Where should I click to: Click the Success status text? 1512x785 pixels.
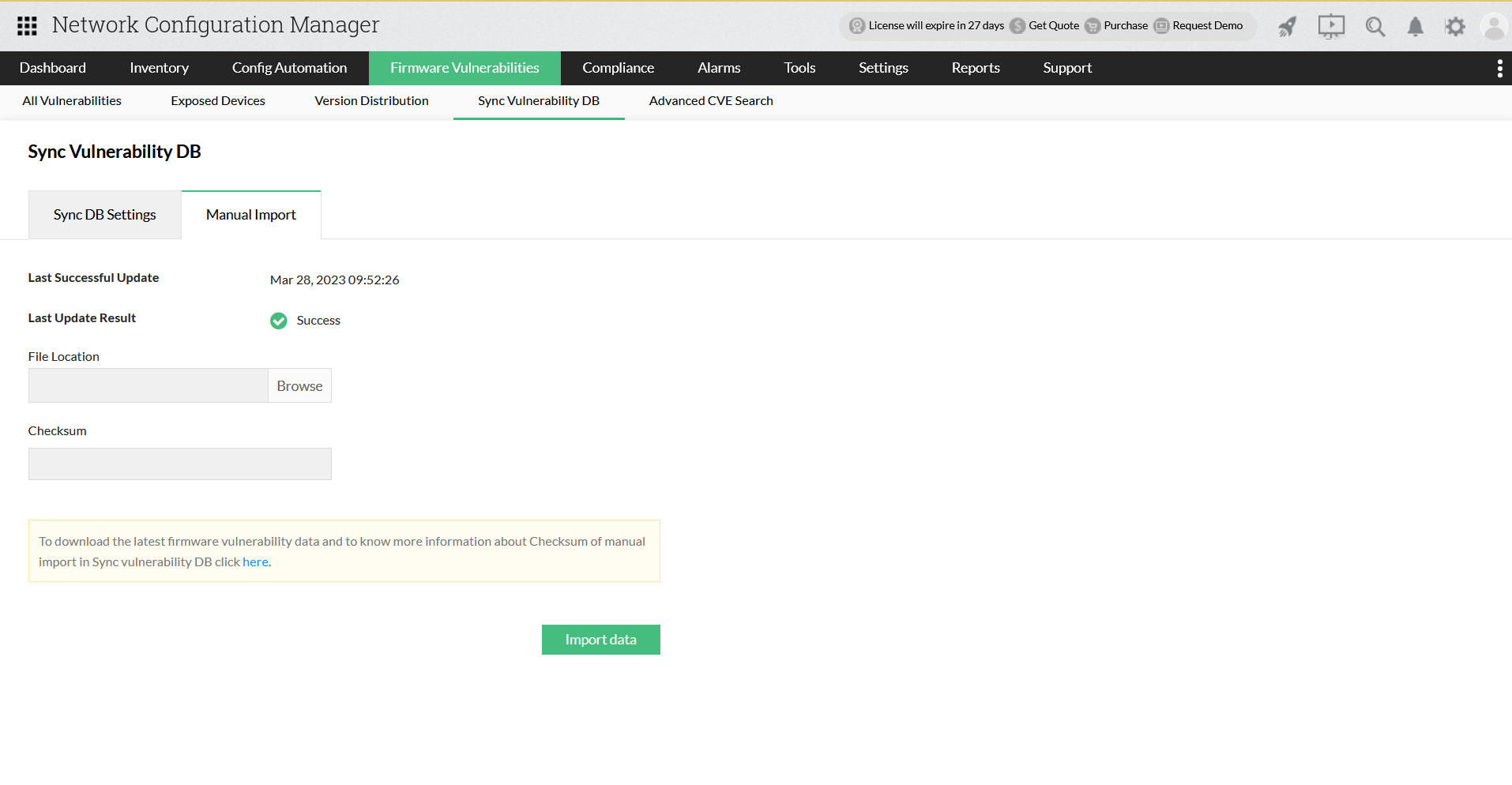[x=318, y=321]
